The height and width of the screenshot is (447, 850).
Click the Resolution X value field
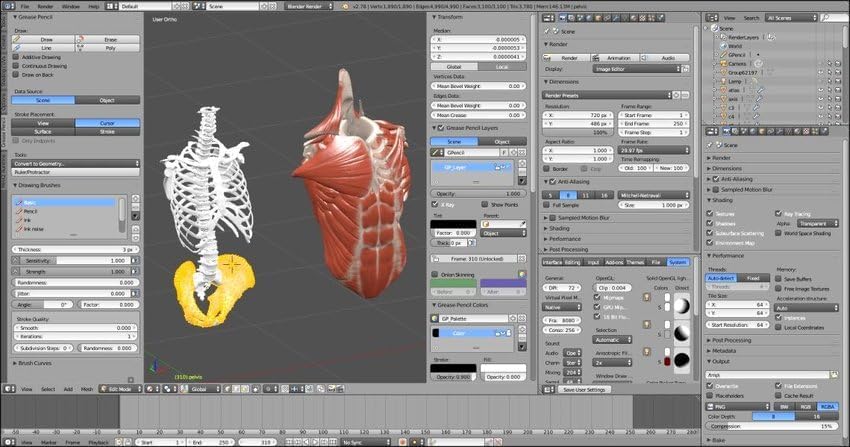578,115
